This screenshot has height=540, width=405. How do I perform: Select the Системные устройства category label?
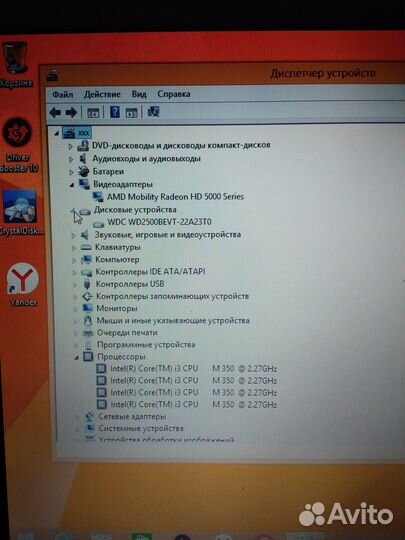141,429
